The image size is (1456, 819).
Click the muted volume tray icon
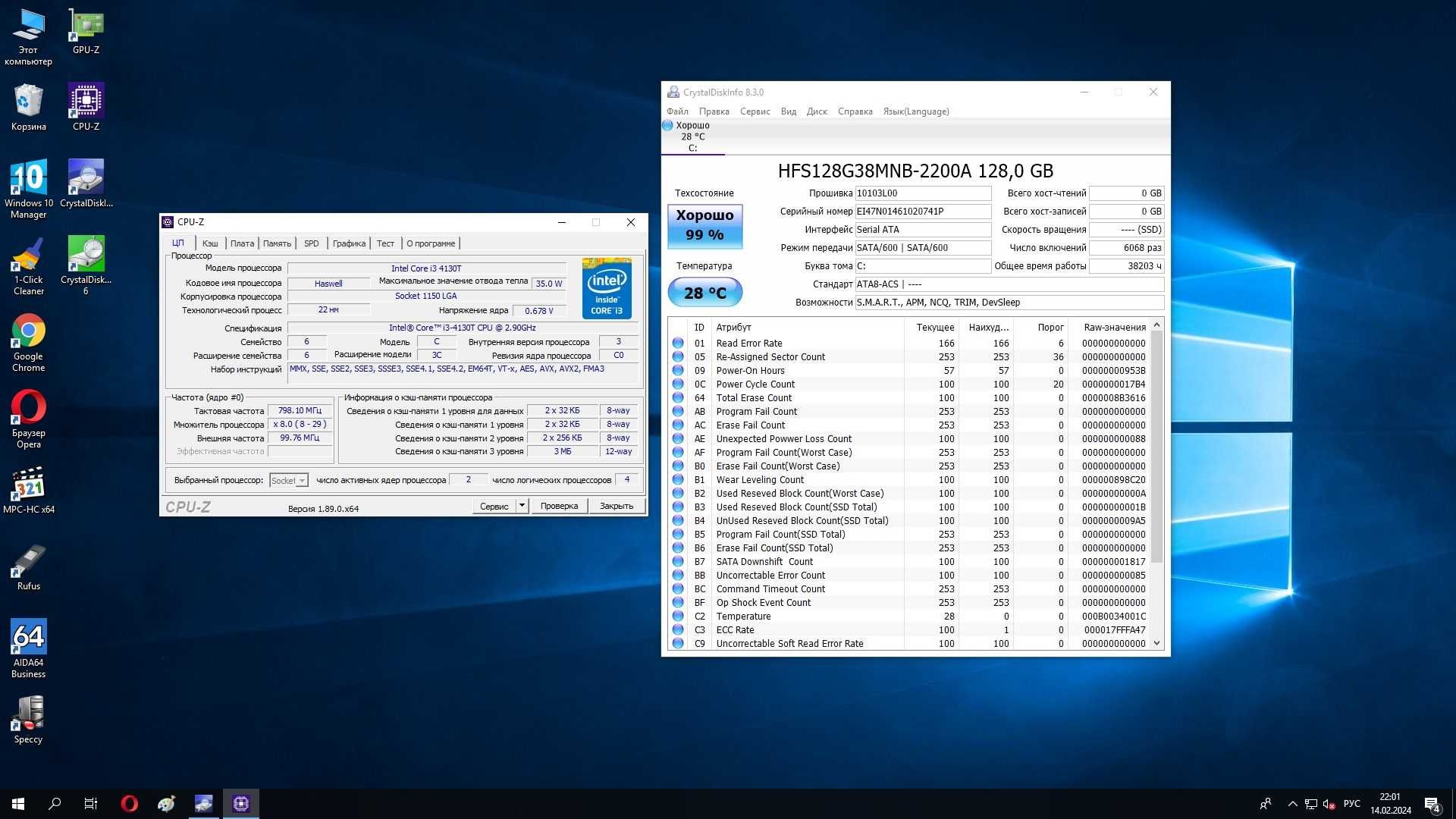tap(1329, 804)
